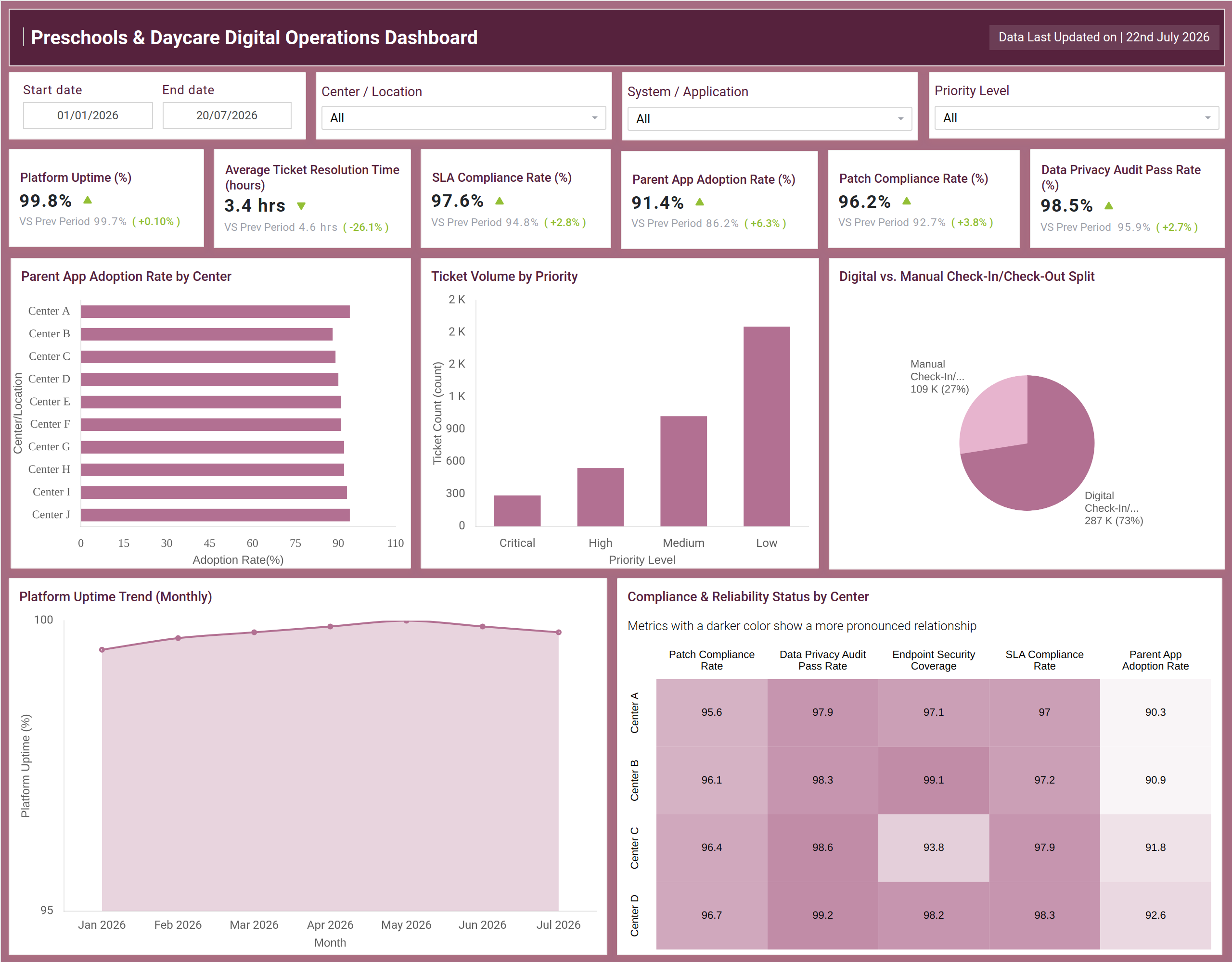Click the 109 K (27%) manual label

coord(939,389)
